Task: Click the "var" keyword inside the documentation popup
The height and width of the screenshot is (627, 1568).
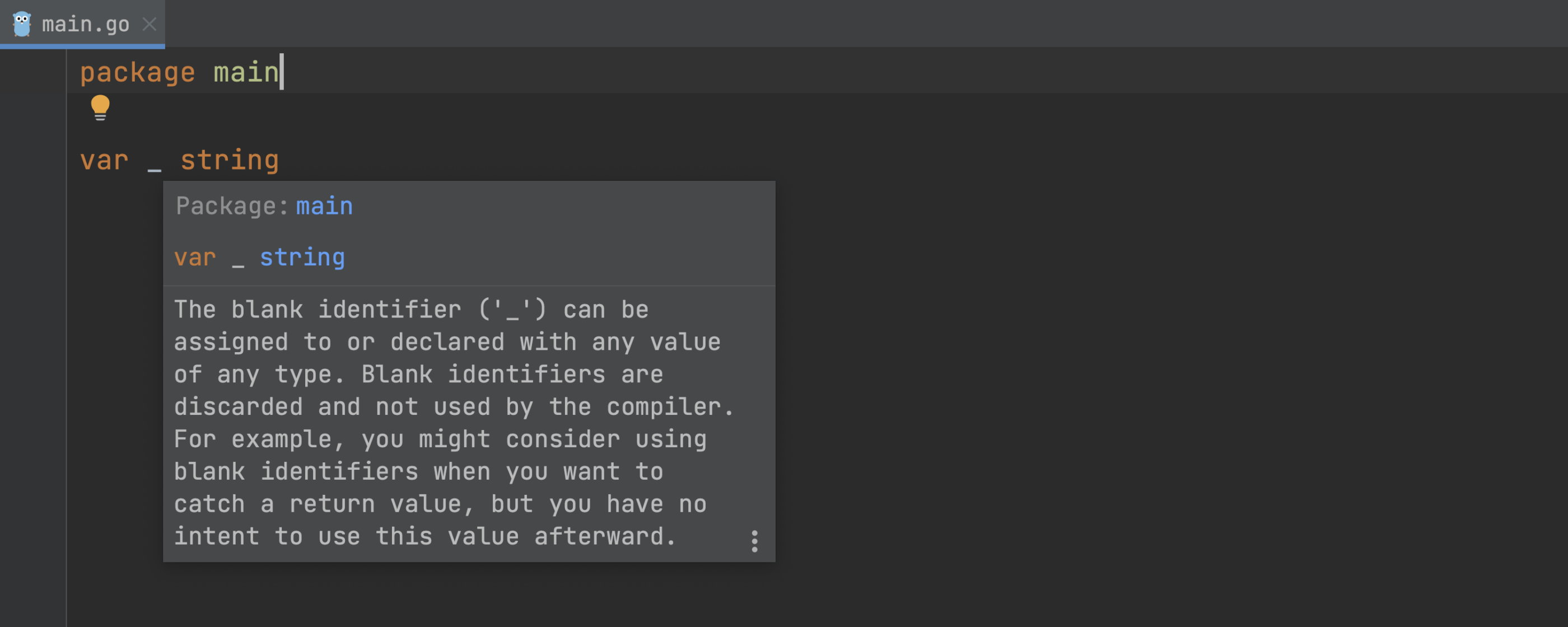Action: pos(195,258)
